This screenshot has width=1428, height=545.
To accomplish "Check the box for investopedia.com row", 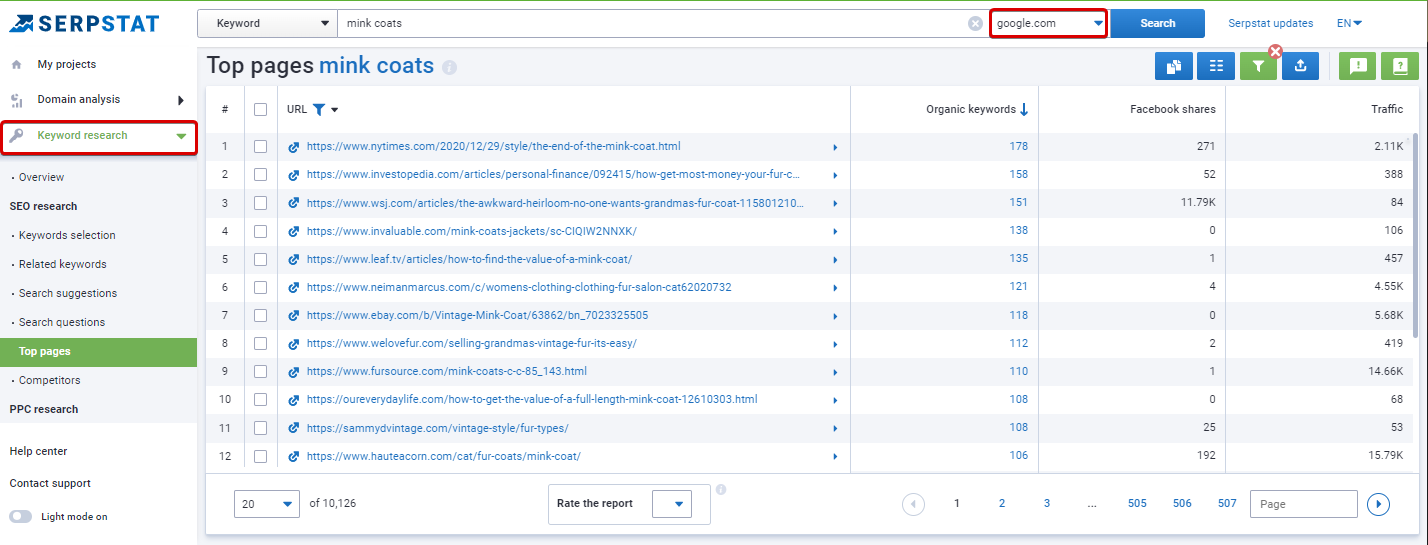I will point(261,175).
